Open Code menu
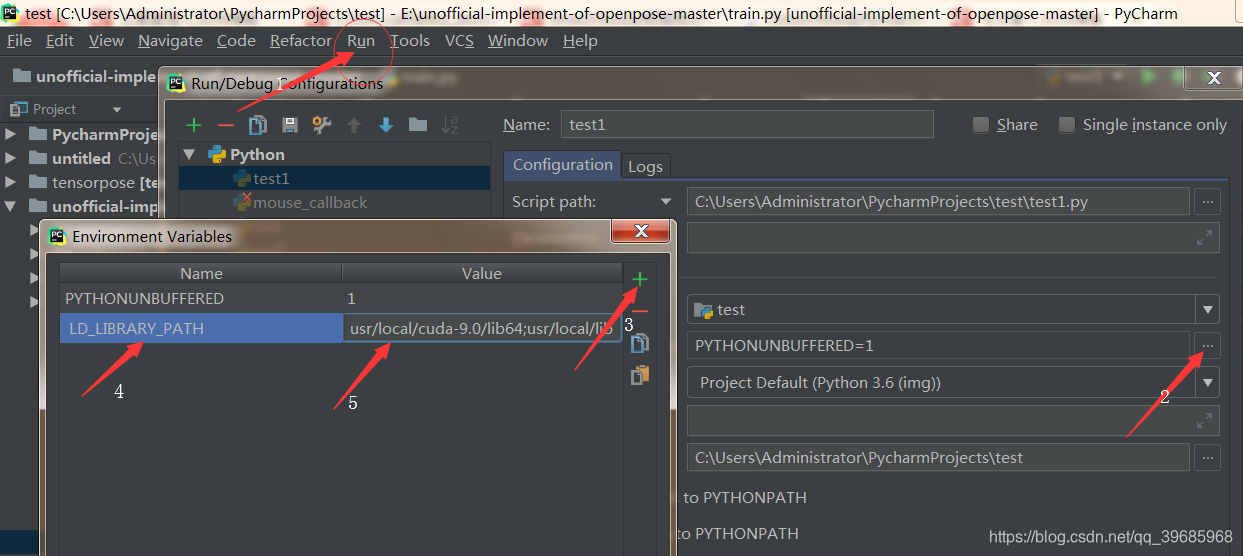 (x=236, y=41)
